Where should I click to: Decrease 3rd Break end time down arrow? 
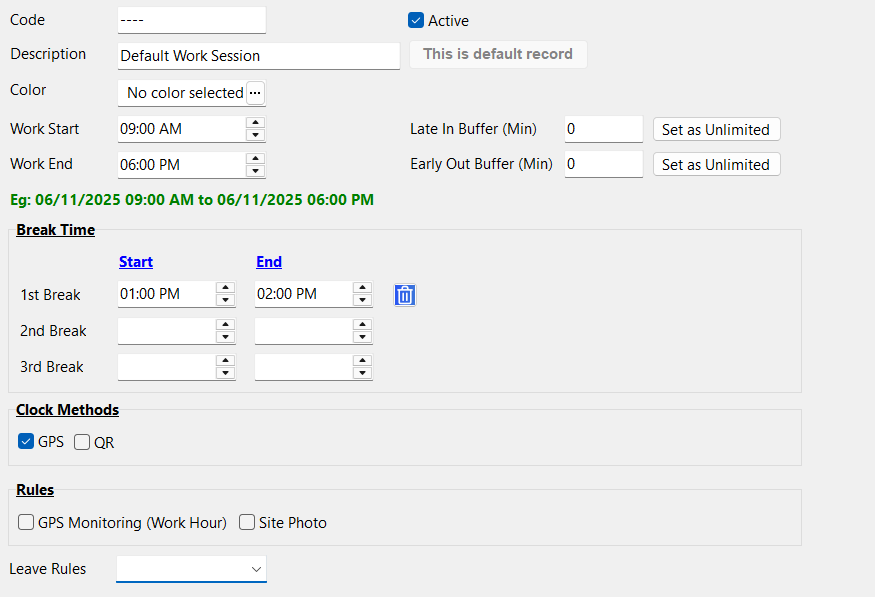tap(362, 373)
